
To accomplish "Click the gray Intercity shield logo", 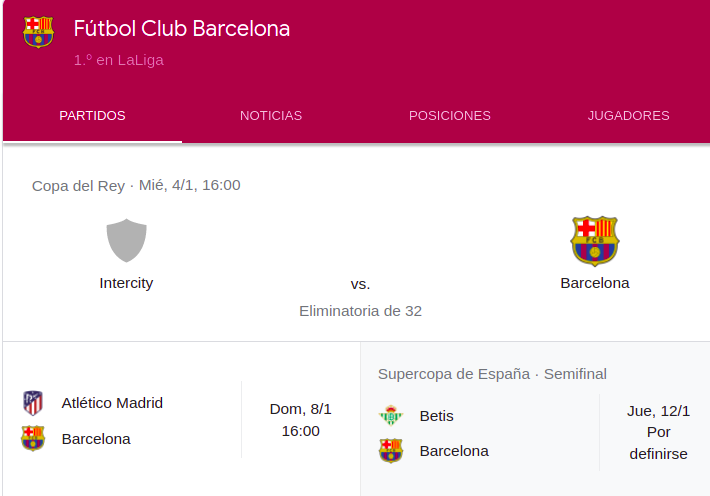I will [x=126, y=240].
